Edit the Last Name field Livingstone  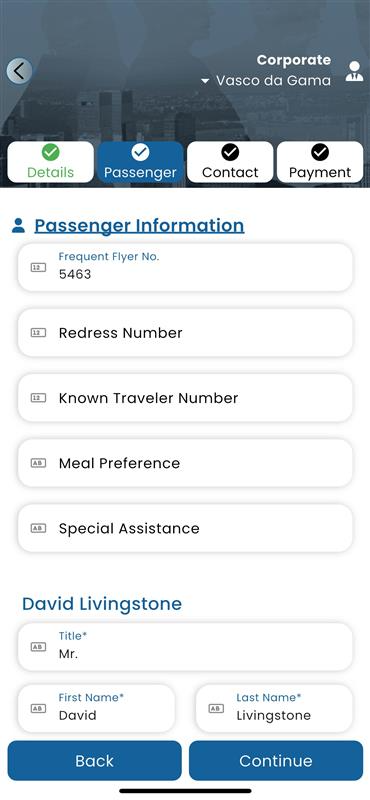[274, 708]
